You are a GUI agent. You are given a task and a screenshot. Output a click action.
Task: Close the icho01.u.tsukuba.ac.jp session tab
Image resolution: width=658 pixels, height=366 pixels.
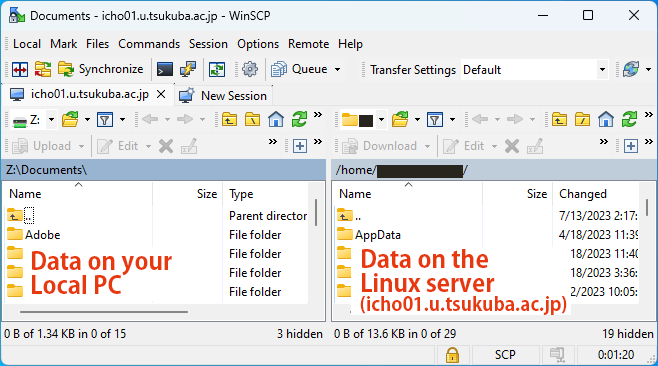click(161, 94)
